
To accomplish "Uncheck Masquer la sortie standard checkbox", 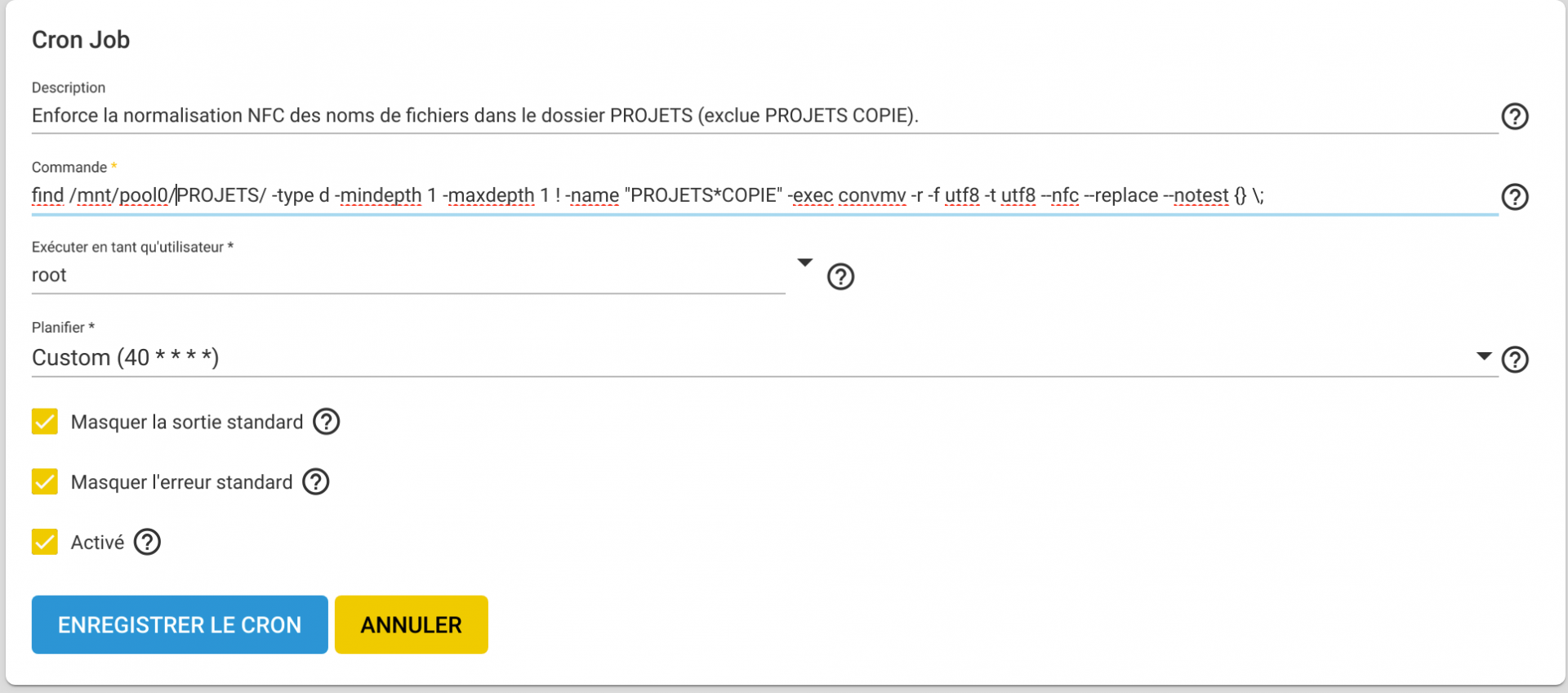I will (x=45, y=422).
